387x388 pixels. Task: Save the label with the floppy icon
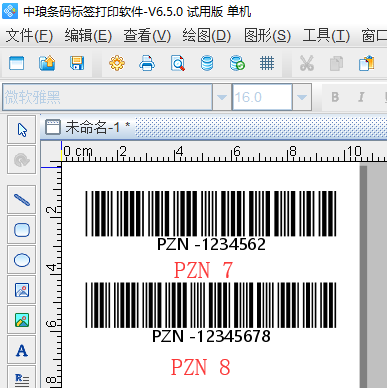77,63
